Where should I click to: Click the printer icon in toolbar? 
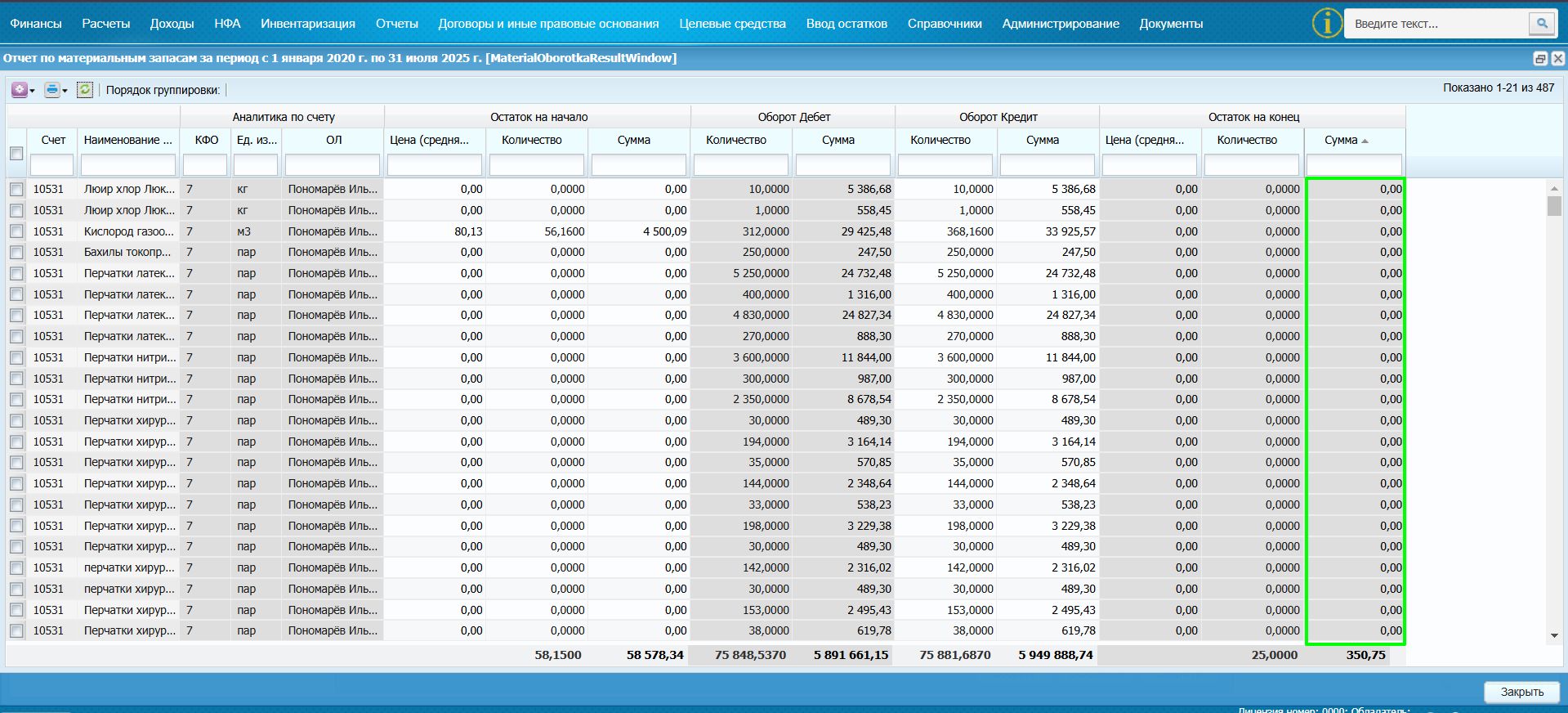coord(52,90)
